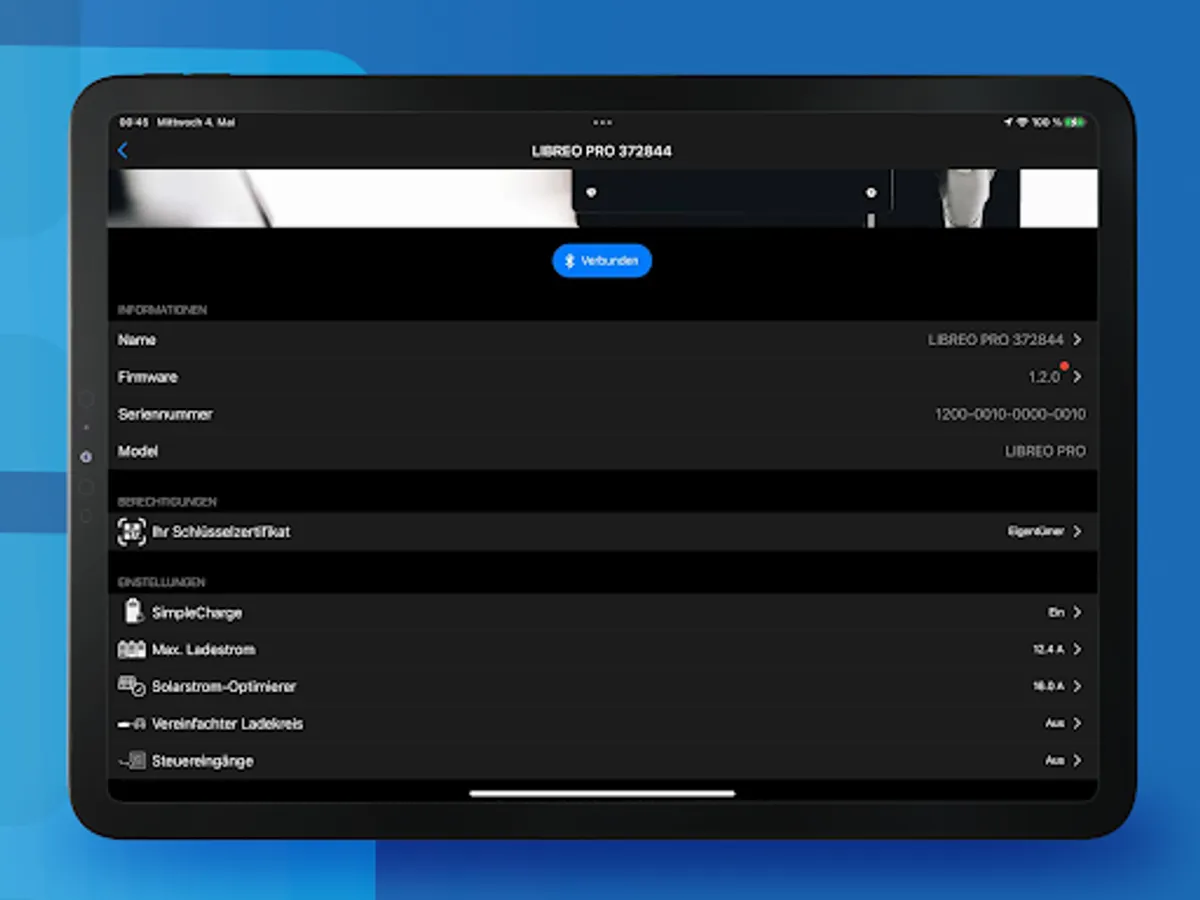Screen dimensions: 1200x900
Task: Click the key certificate QR icon
Action: click(132, 532)
